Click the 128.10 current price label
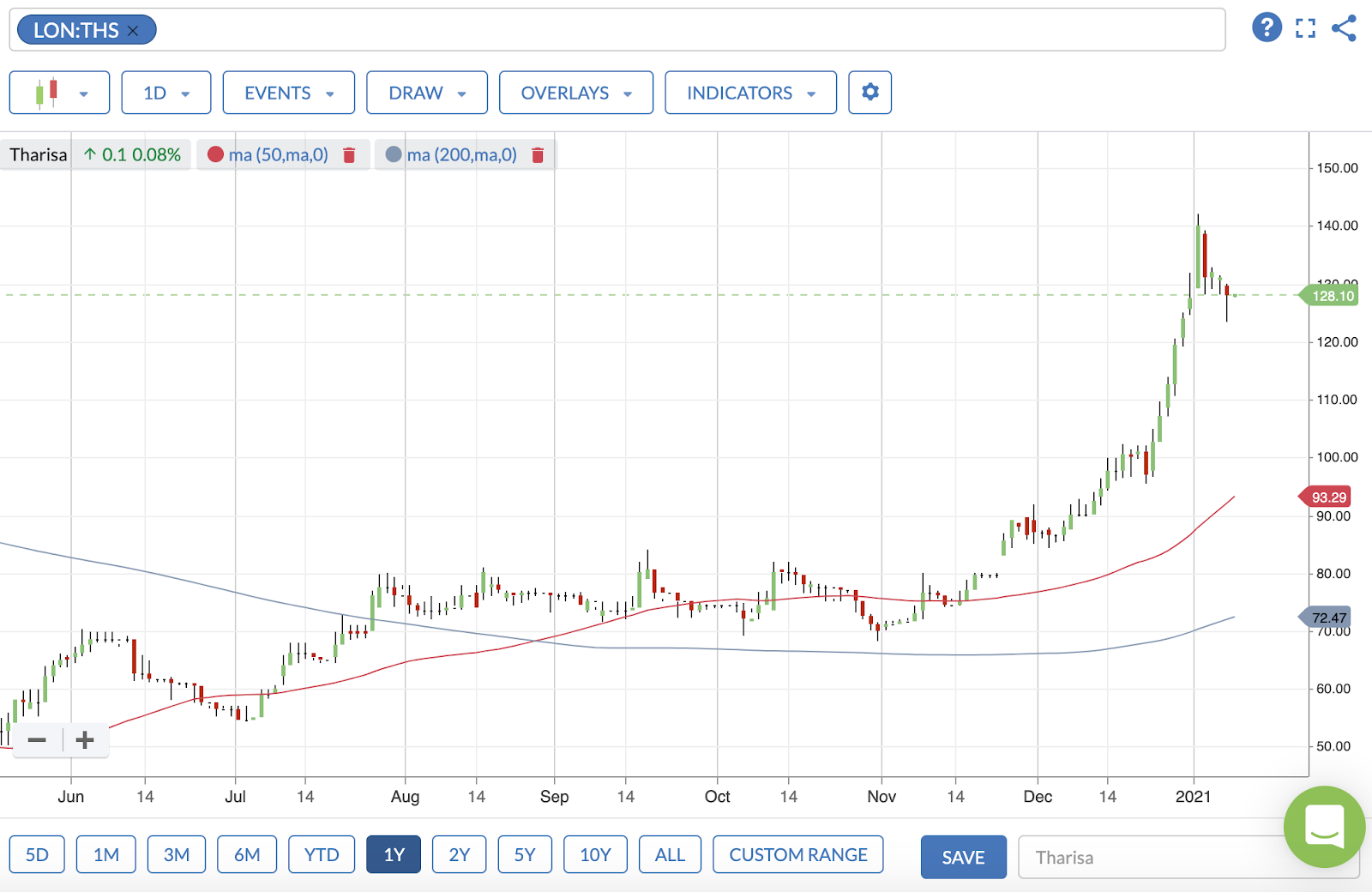The image size is (1372, 892). (x=1330, y=296)
